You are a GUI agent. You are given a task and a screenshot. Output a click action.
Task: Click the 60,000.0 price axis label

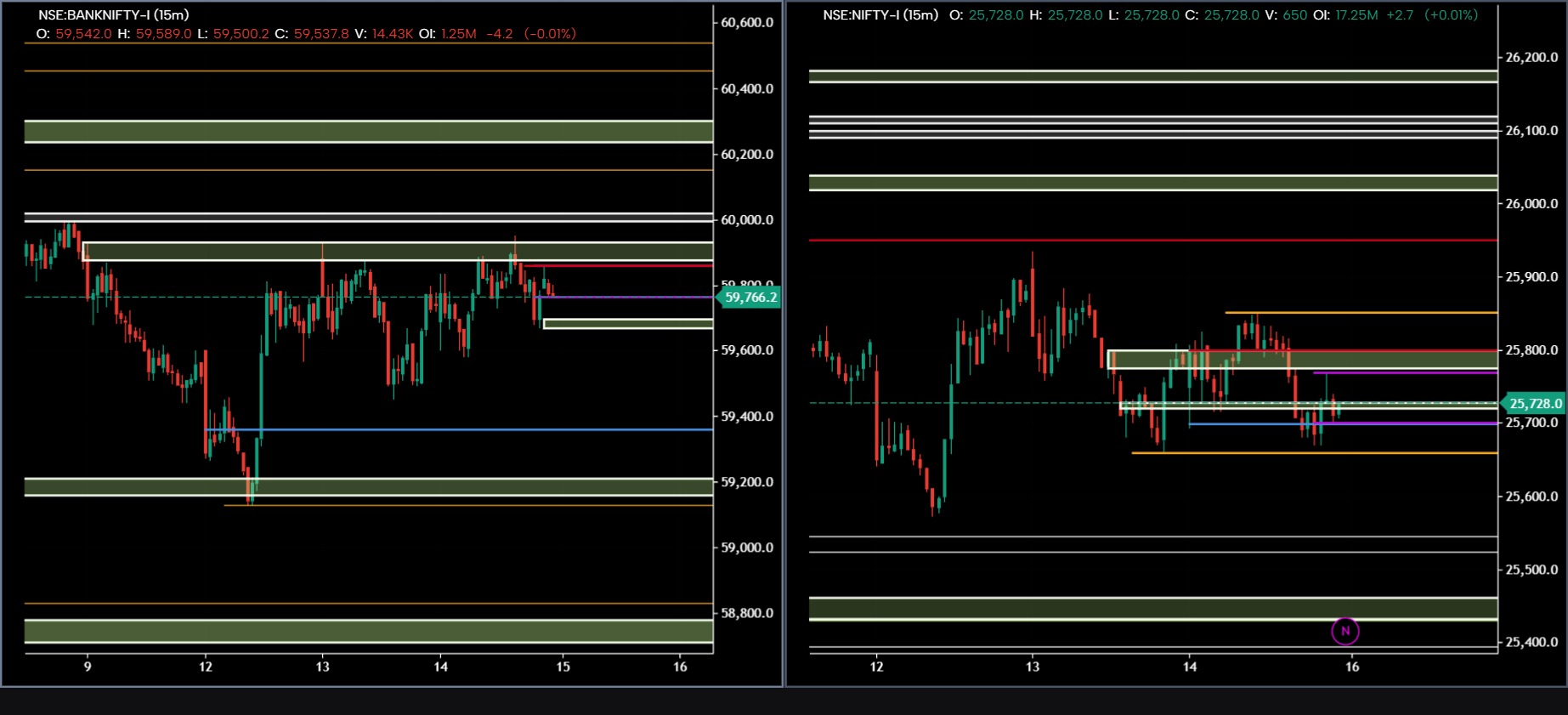pos(747,219)
